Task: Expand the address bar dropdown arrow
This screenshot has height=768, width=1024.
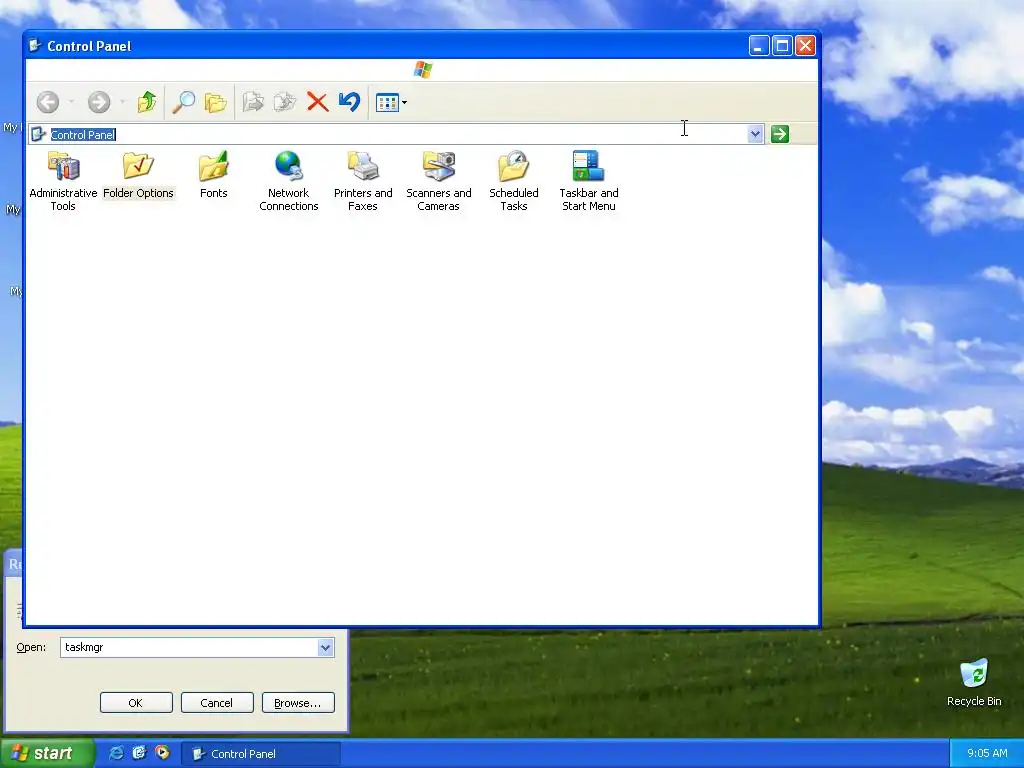Action: (x=755, y=134)
